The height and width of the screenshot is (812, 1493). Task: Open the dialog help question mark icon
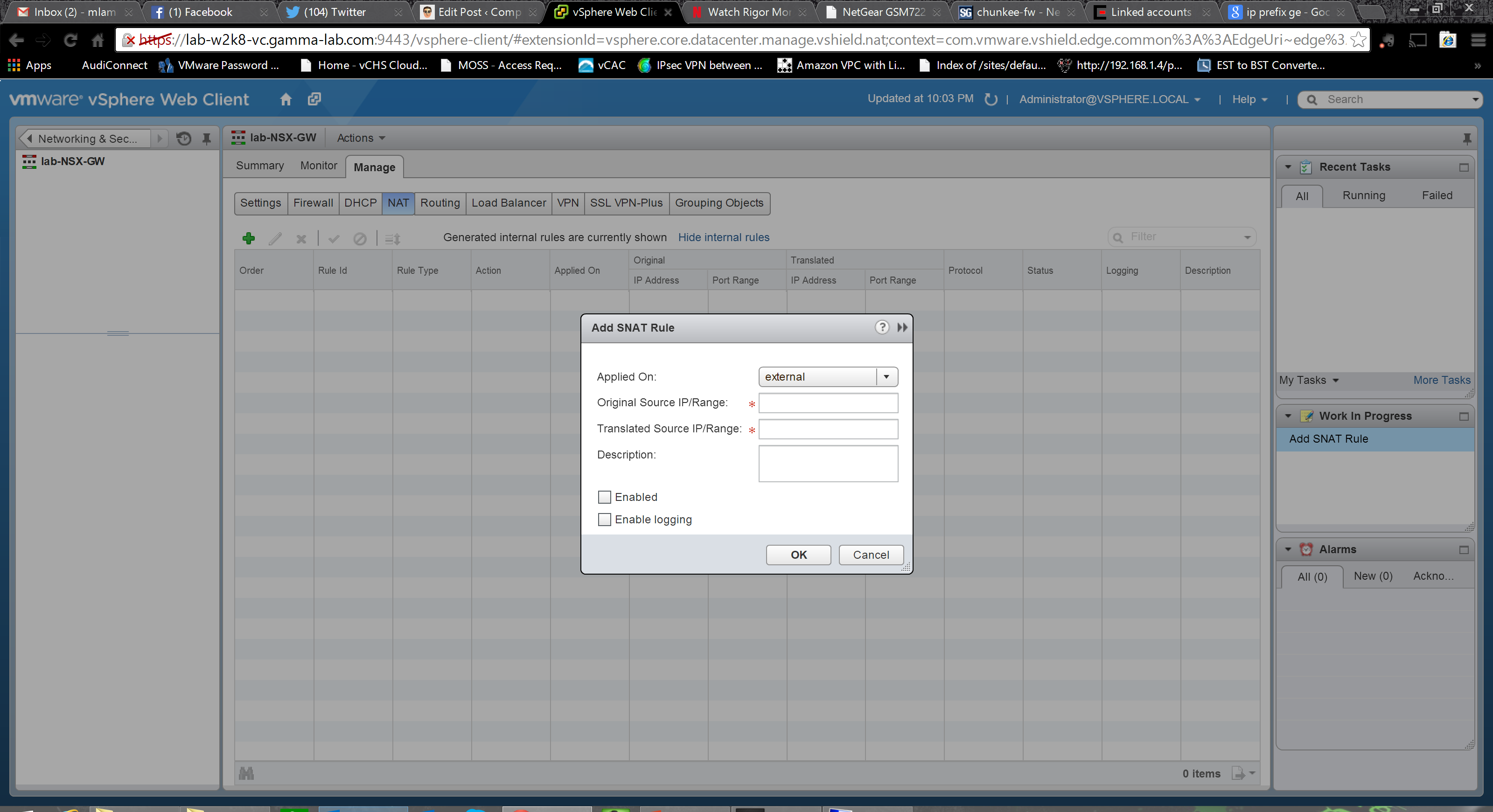coord(881,327)
